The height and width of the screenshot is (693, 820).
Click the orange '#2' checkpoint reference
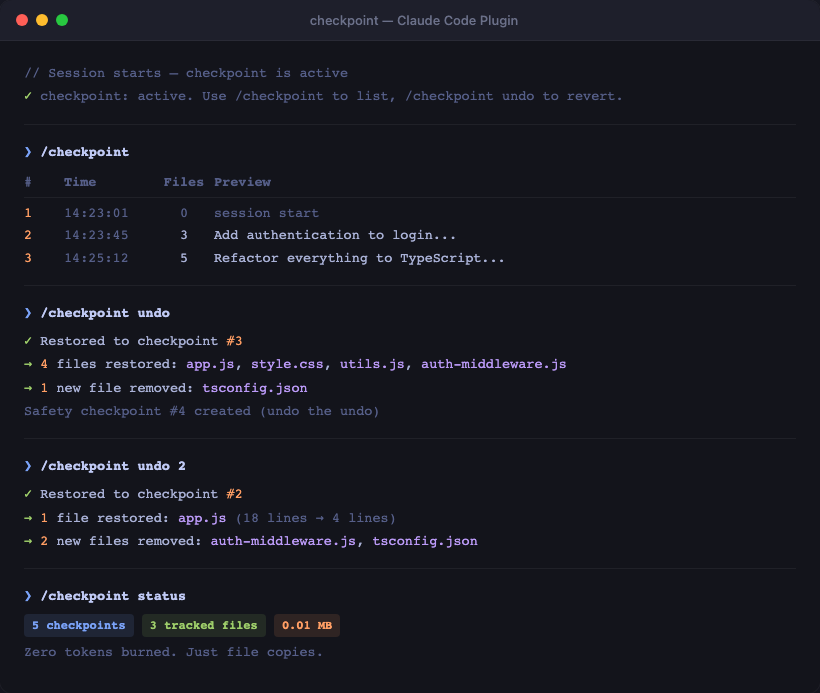(234, 494)
